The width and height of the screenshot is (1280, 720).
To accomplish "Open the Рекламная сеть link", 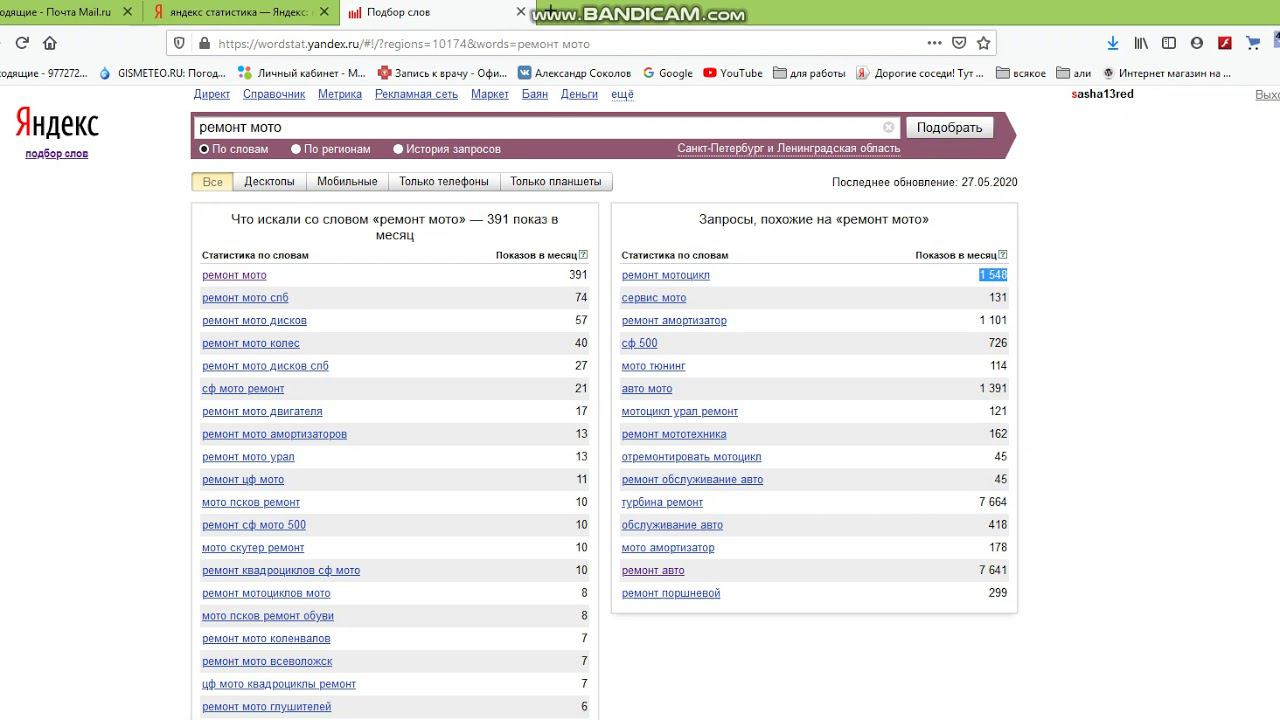I will pyautogui.click(x=416, y=94).
